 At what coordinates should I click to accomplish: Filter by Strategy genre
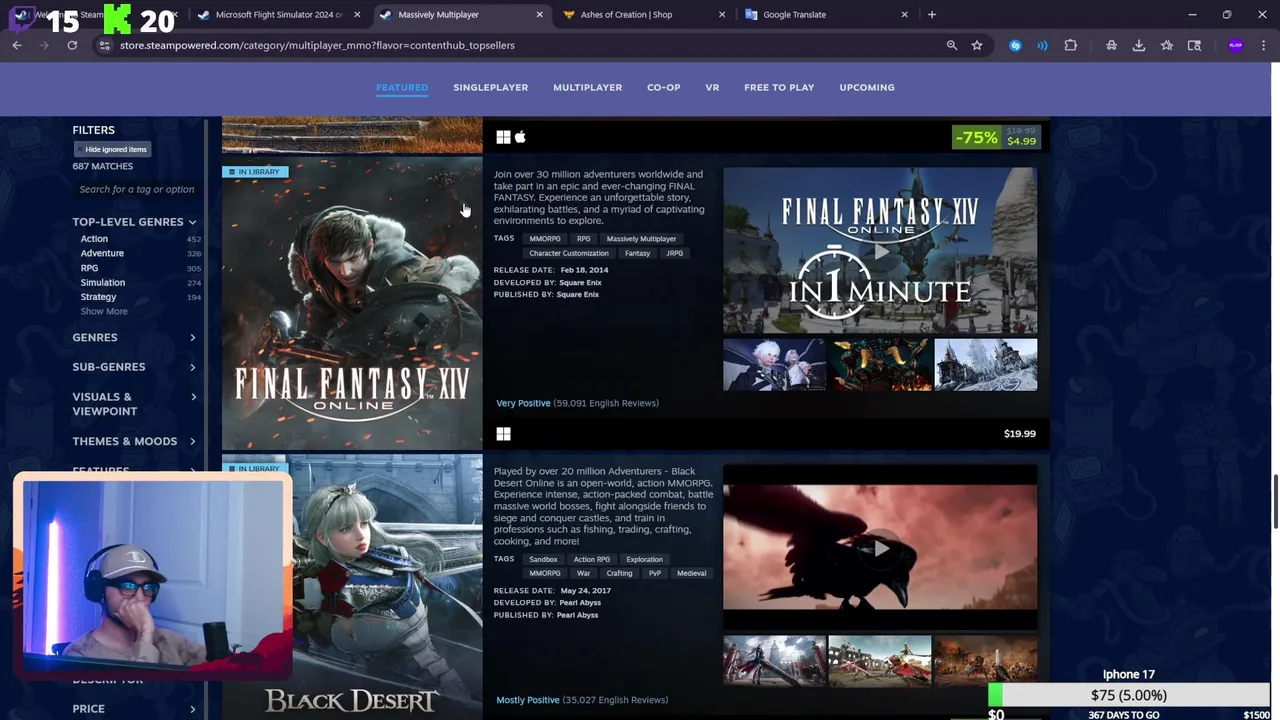pyautogui.click(x=98, y=297)
